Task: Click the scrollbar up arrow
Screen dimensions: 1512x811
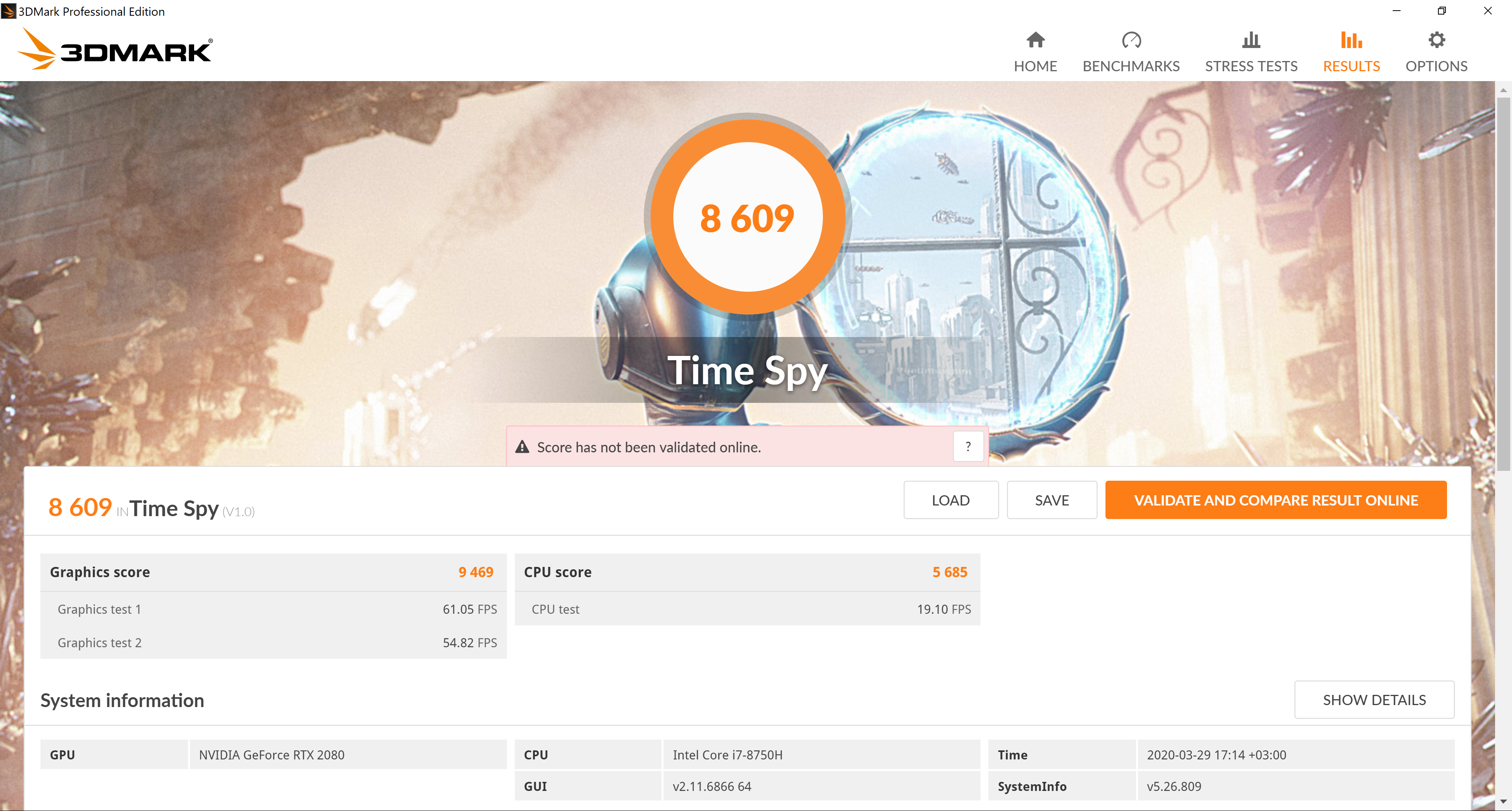Action: click(1503, 90)
